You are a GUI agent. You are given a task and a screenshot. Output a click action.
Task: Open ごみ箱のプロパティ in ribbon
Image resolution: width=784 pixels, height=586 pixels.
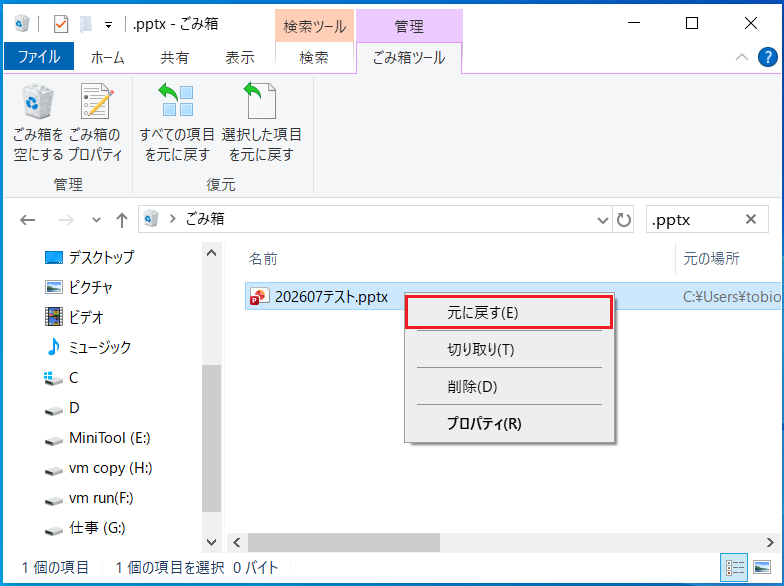[x=95, y=122]
